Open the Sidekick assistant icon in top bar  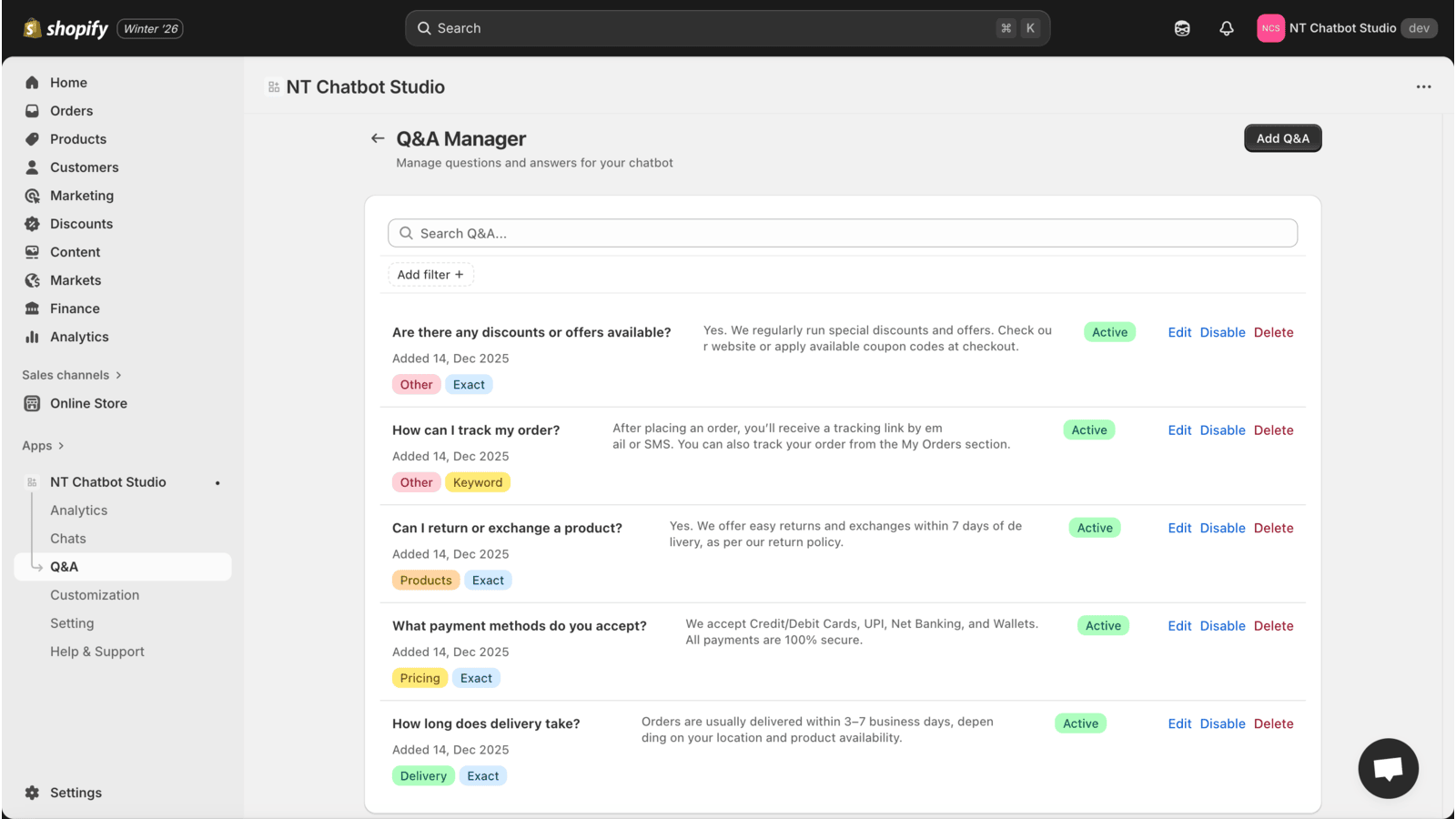point(1182,28)
